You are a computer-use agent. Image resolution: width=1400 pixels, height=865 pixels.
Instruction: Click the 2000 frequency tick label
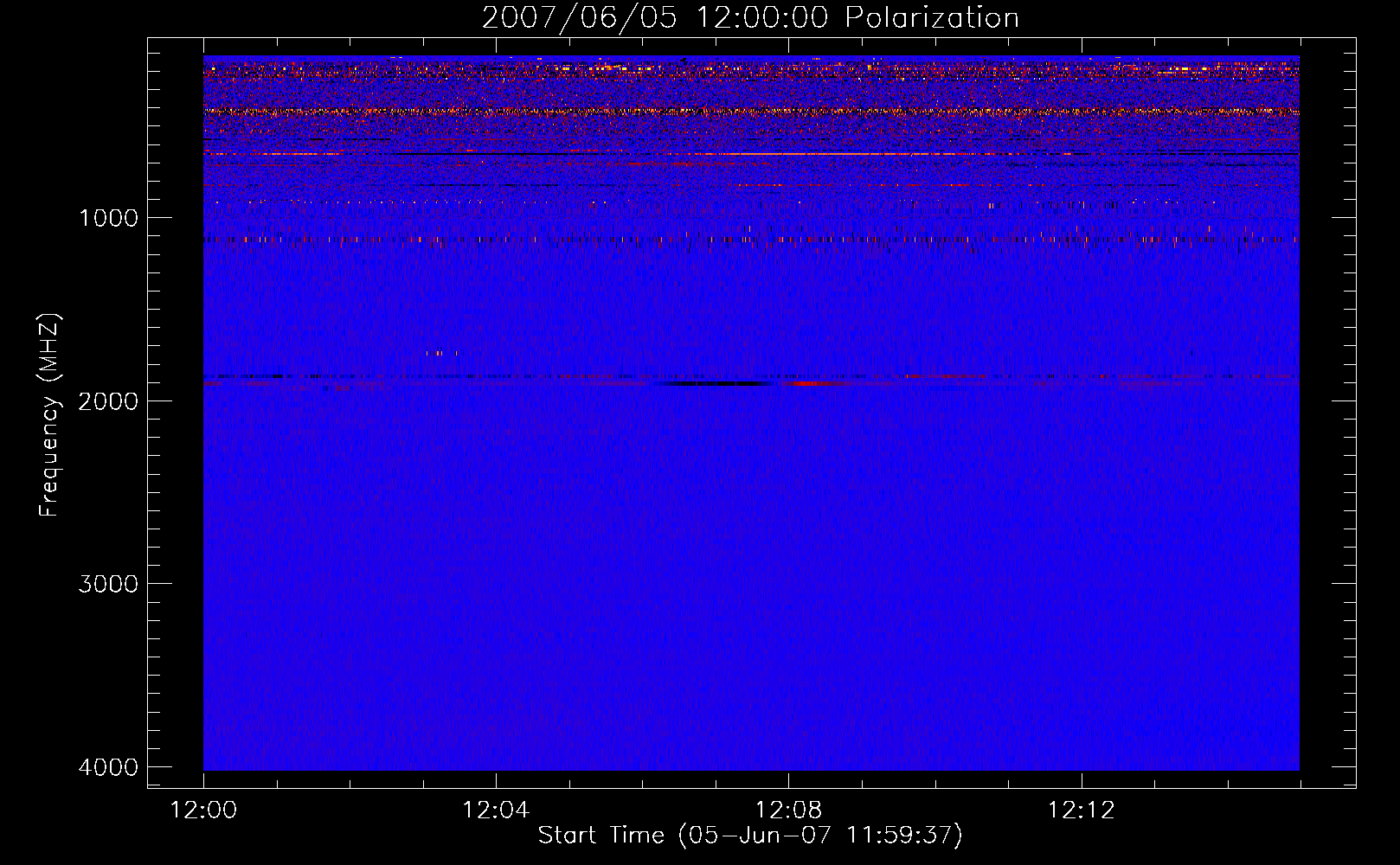(x=108, y=401)
